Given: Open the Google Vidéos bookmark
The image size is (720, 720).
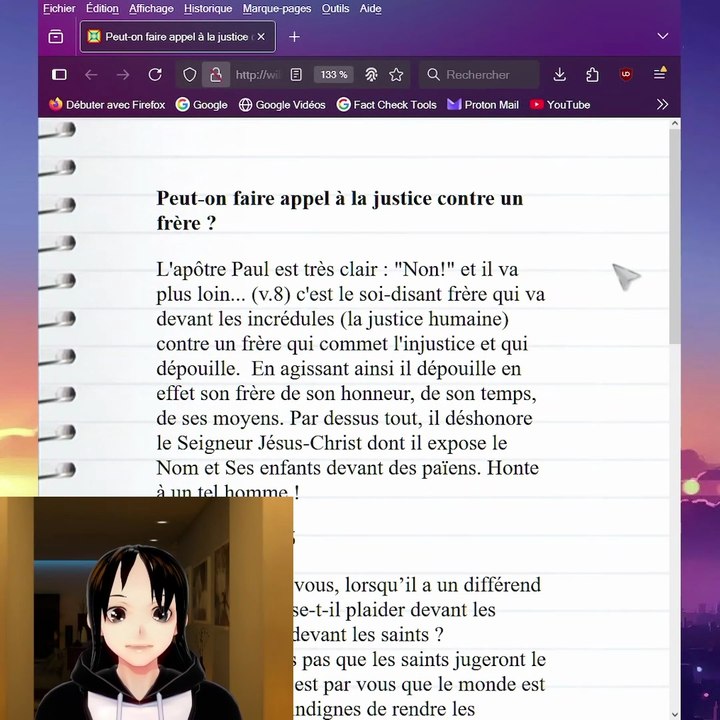Looking at the screenshot, I should (282, 105).
